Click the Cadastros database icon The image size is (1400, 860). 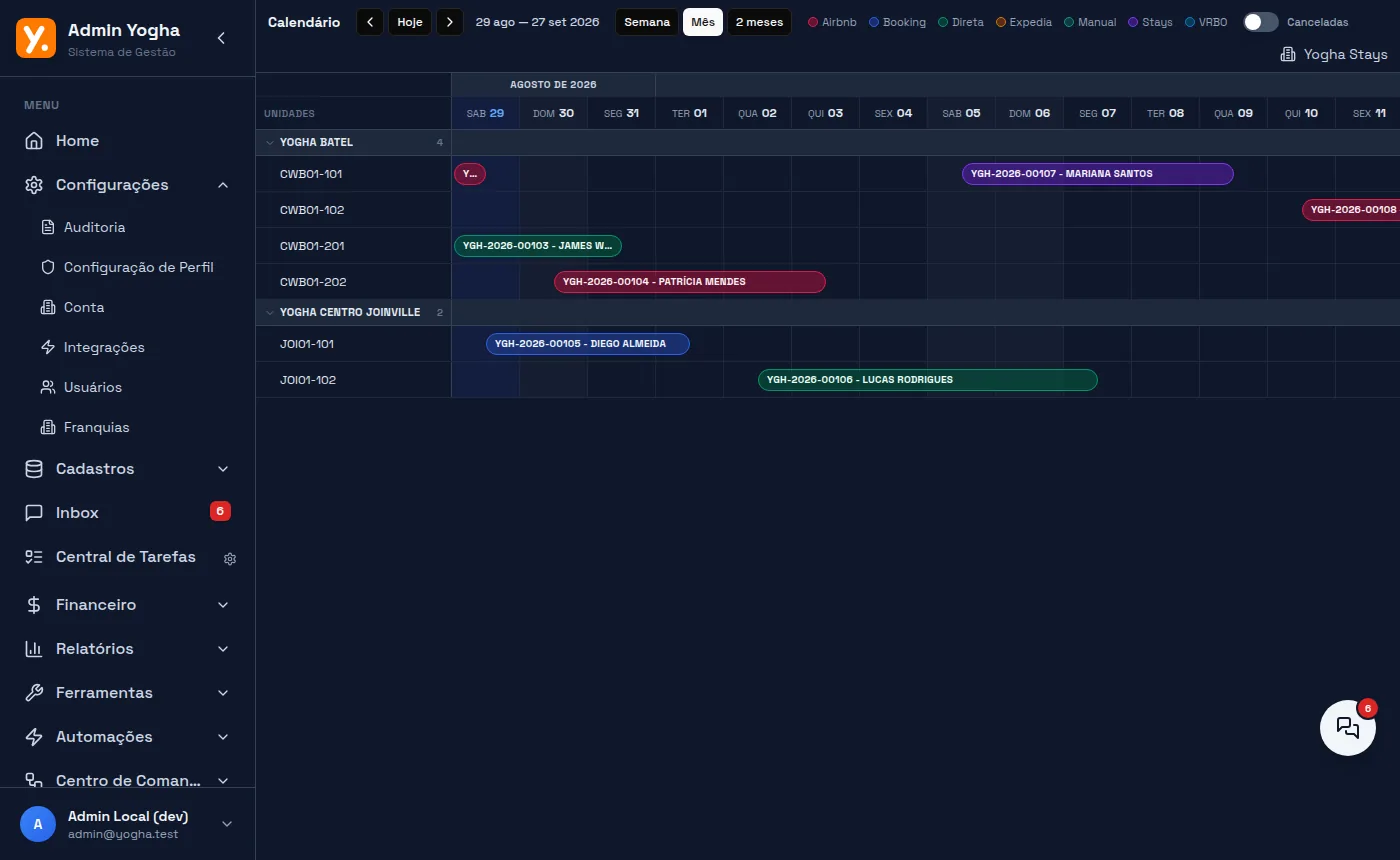[34, 469]
